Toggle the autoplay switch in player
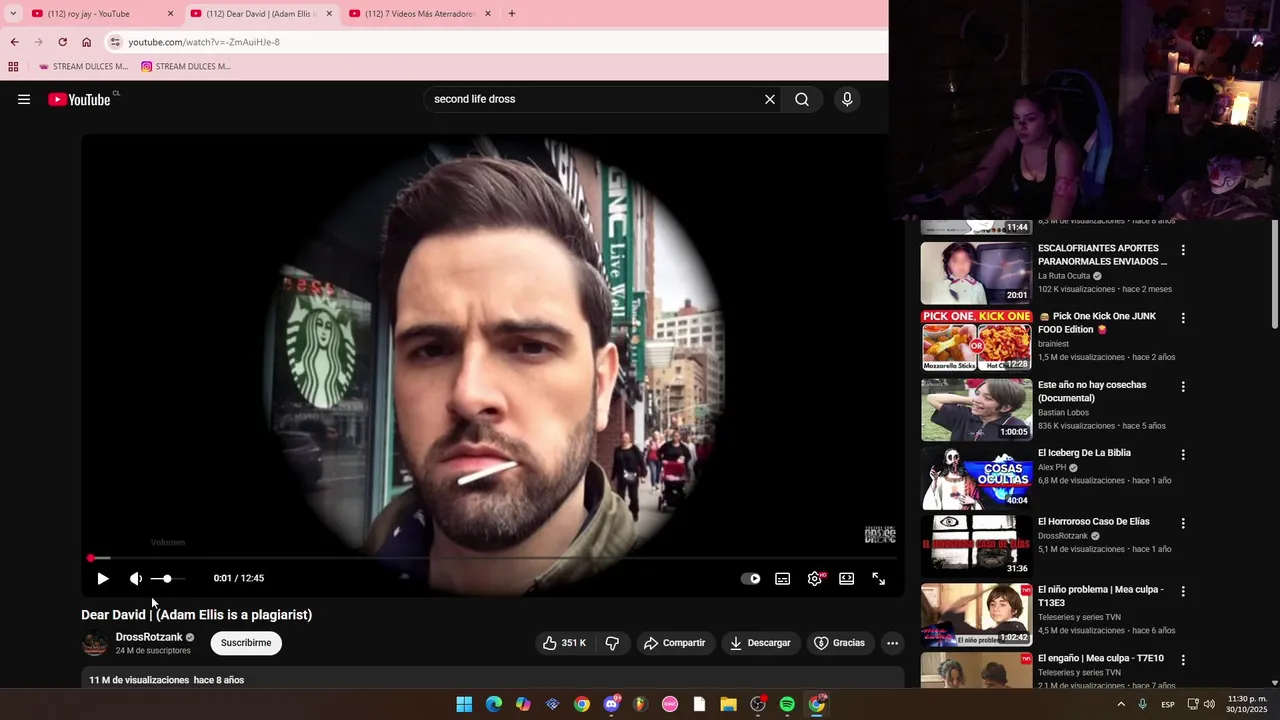The image size is (1280, 720). point(750,578)
